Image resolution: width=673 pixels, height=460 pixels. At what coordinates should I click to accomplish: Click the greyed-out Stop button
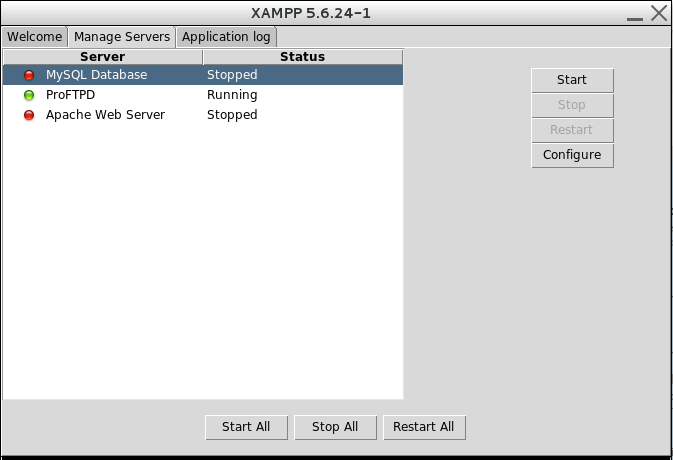572,105
